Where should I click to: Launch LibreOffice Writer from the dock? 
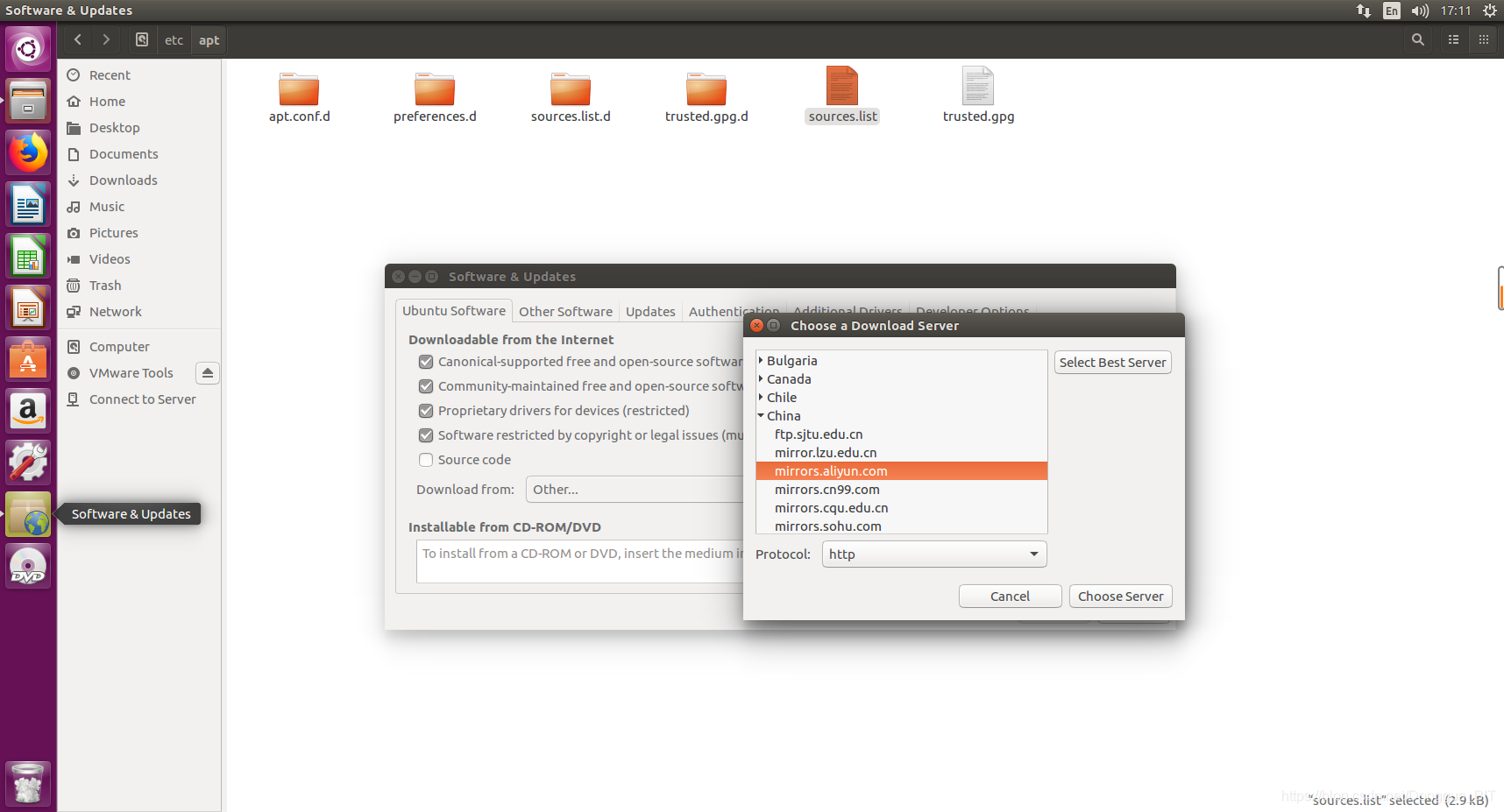click(x=28, y=205)
